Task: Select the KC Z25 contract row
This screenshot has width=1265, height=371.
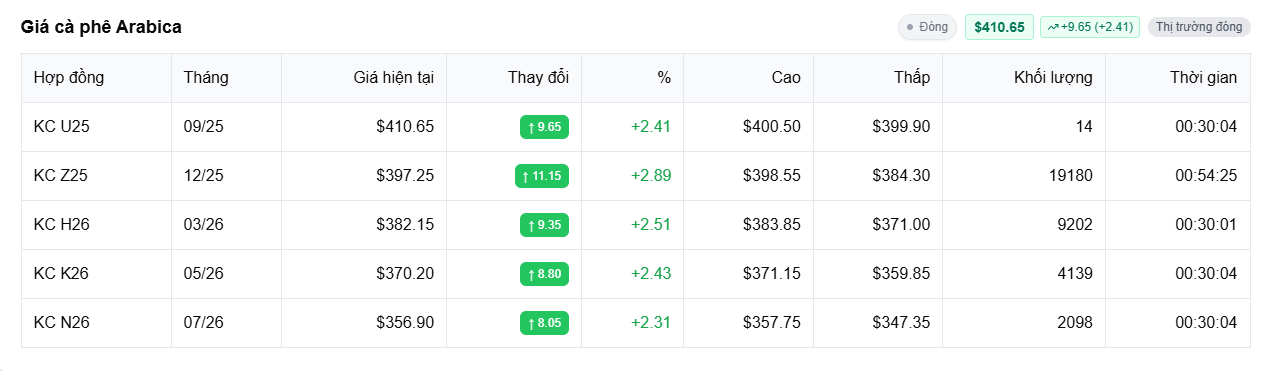Action: (x=636, y=176)
